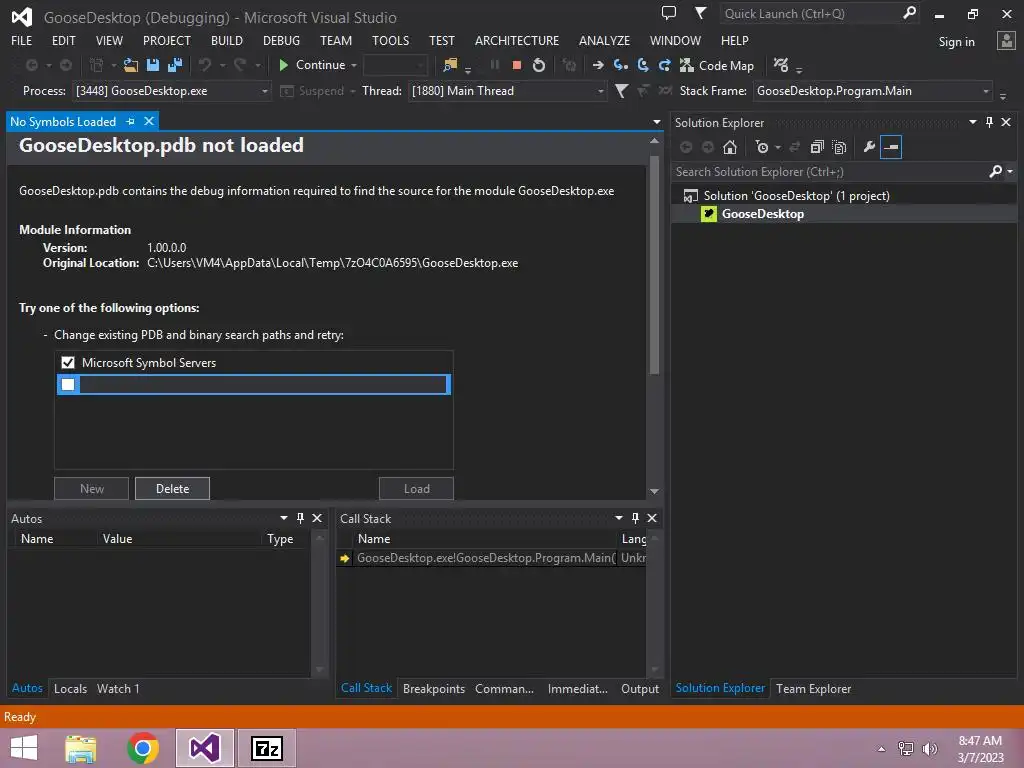
Task: Open the Call Stack window position dropdown
Action: 618,518
